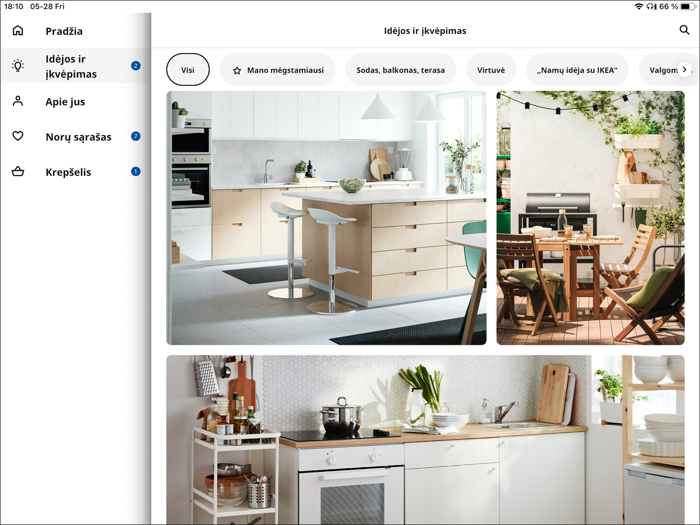Filter by Sodas, balkonas, terasa
The width and height of the screenshot is (700, 525).
click(401, 70)
